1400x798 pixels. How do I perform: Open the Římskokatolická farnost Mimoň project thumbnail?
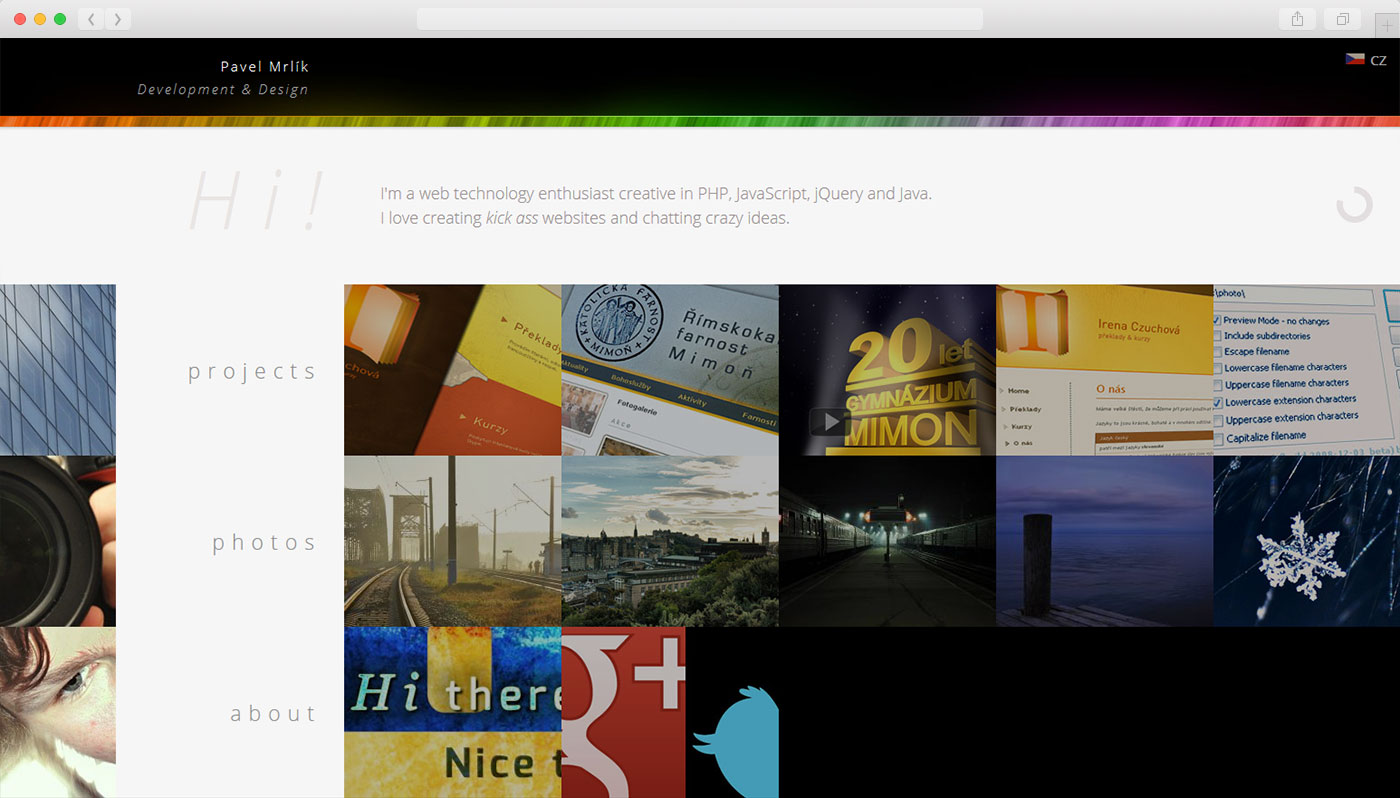coord(669,370)
